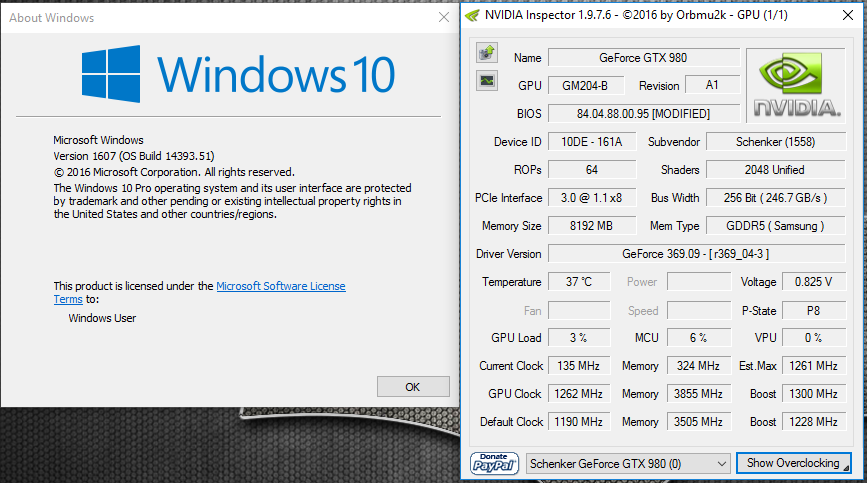Click the PCIe Interface 3.0 @ 1.1 x8 field
The width and height of the screenshot is (867, 483).
[x=592, y=198]
